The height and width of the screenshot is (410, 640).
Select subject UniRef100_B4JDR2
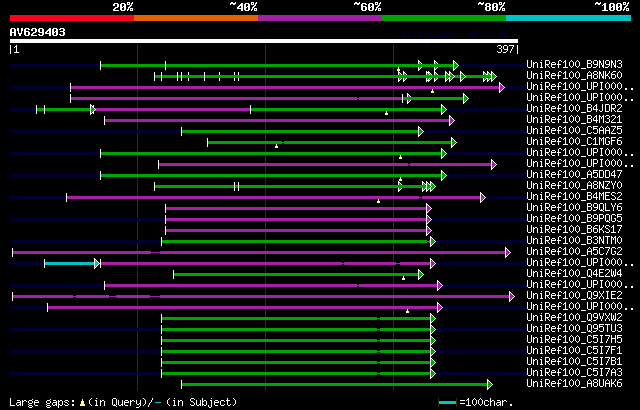coord(574,109)
